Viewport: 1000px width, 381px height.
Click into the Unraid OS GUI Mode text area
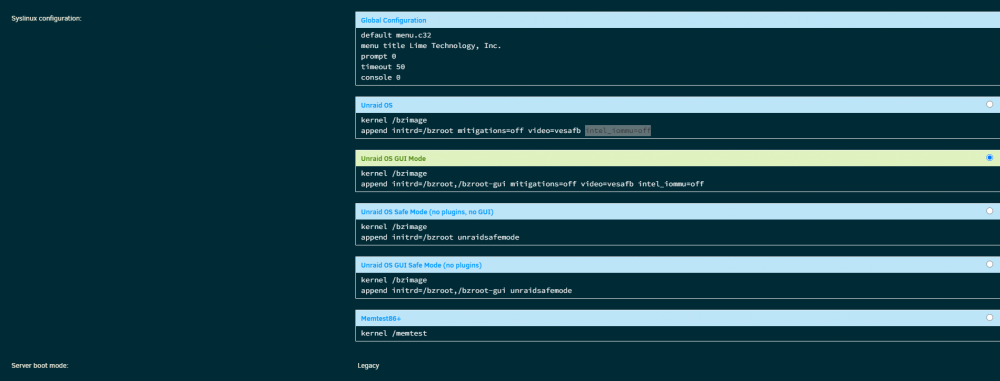click(x=677, y=179)
